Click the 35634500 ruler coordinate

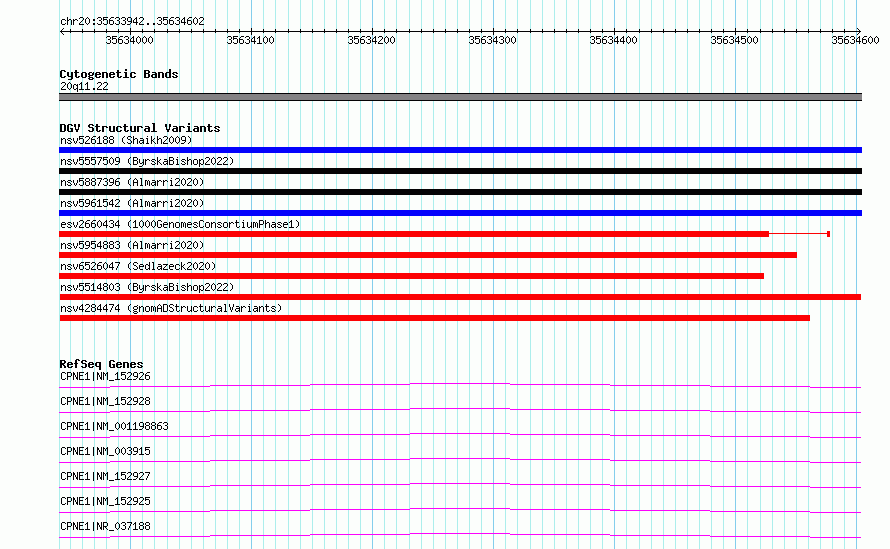coord(734,40)
